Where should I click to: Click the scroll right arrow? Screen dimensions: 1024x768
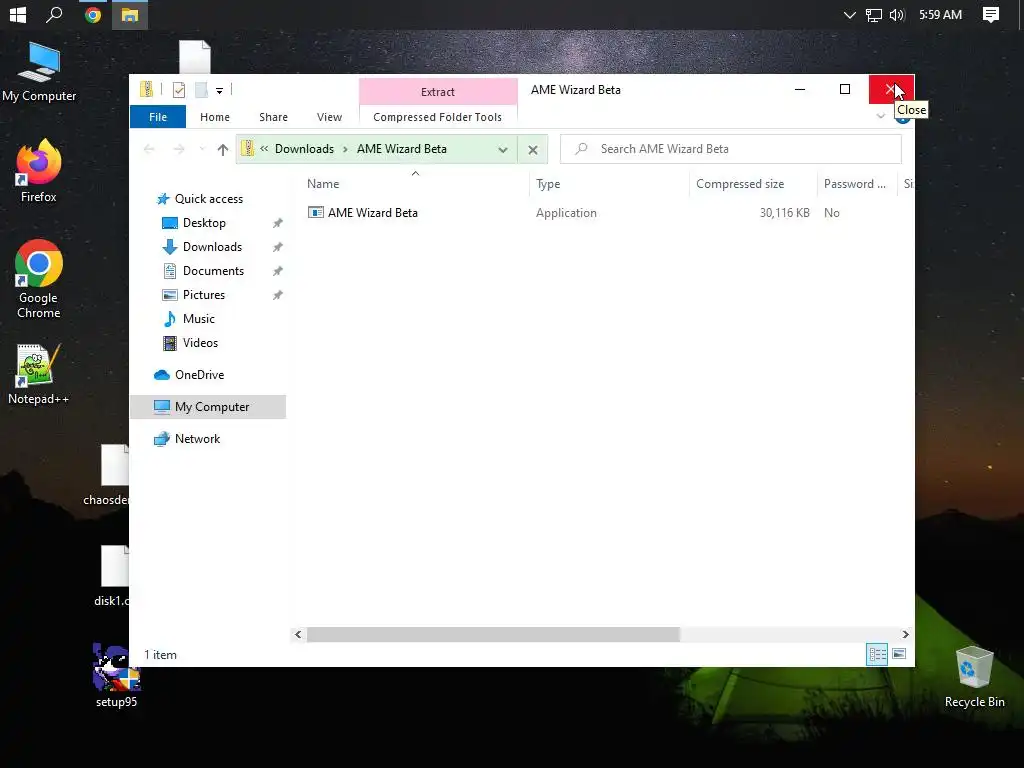(905, 634)
